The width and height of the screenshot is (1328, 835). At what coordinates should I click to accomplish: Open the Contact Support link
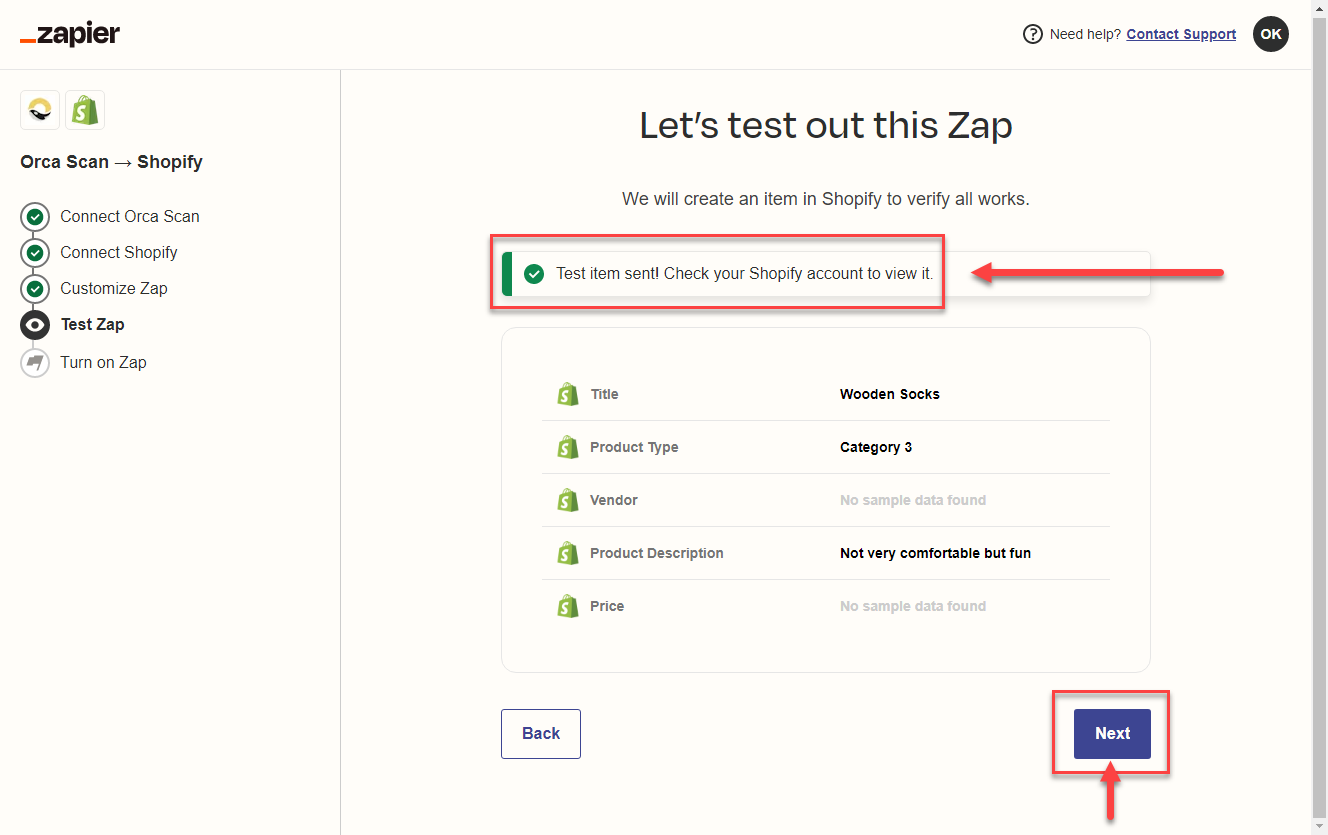pyautogui.click(x=1181, y=34)
